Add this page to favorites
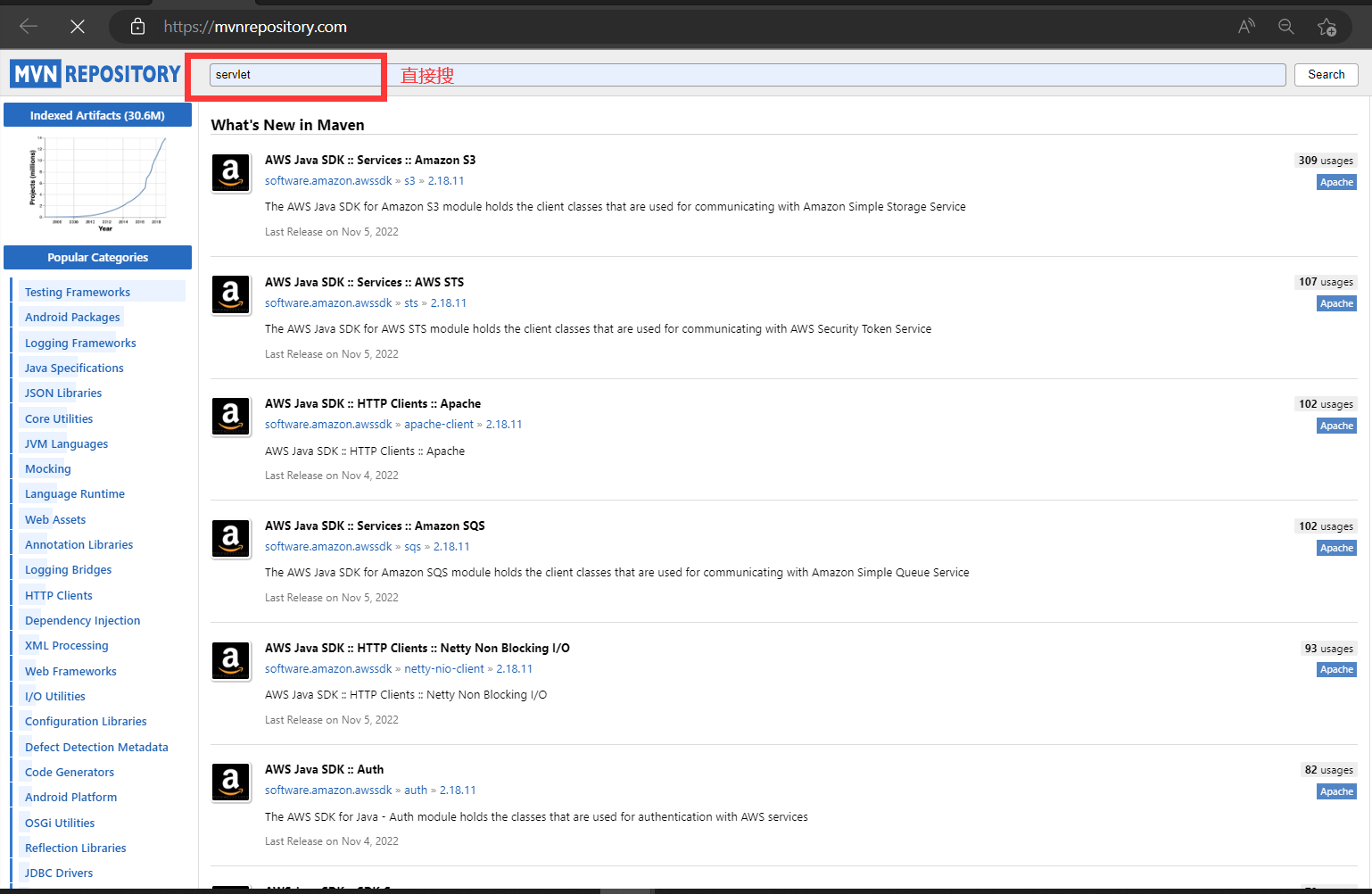The image size is (1372, 894). point(1327,27)
